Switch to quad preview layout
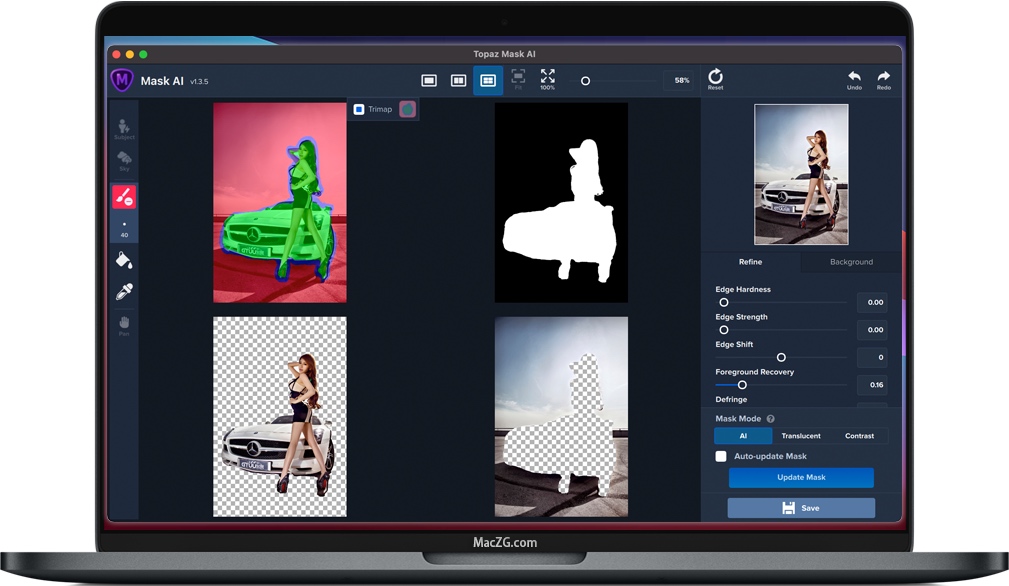This screenshot has height=586, width=1009. click(487, 80)
